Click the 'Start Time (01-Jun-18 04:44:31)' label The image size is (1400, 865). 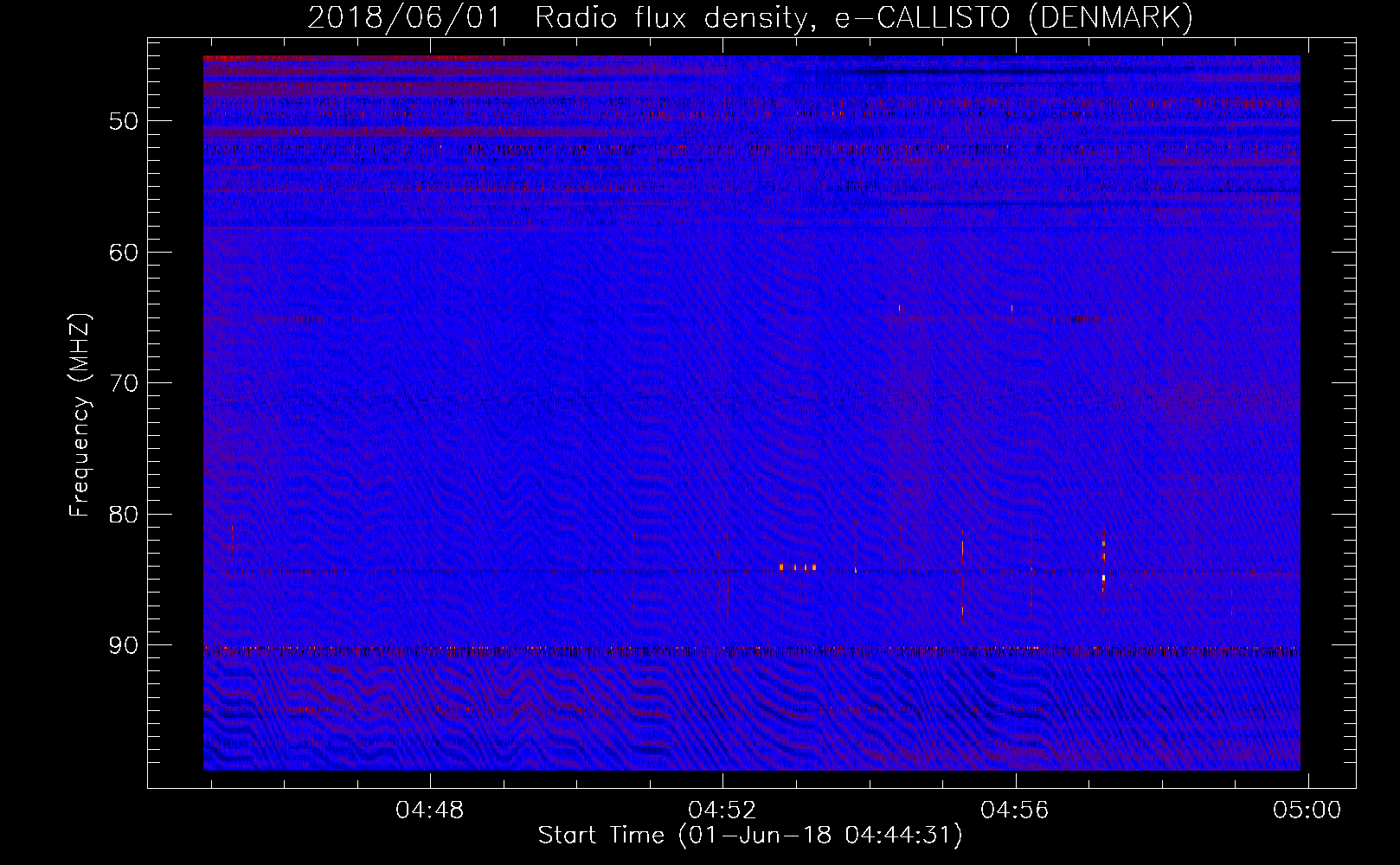point(750,836)
